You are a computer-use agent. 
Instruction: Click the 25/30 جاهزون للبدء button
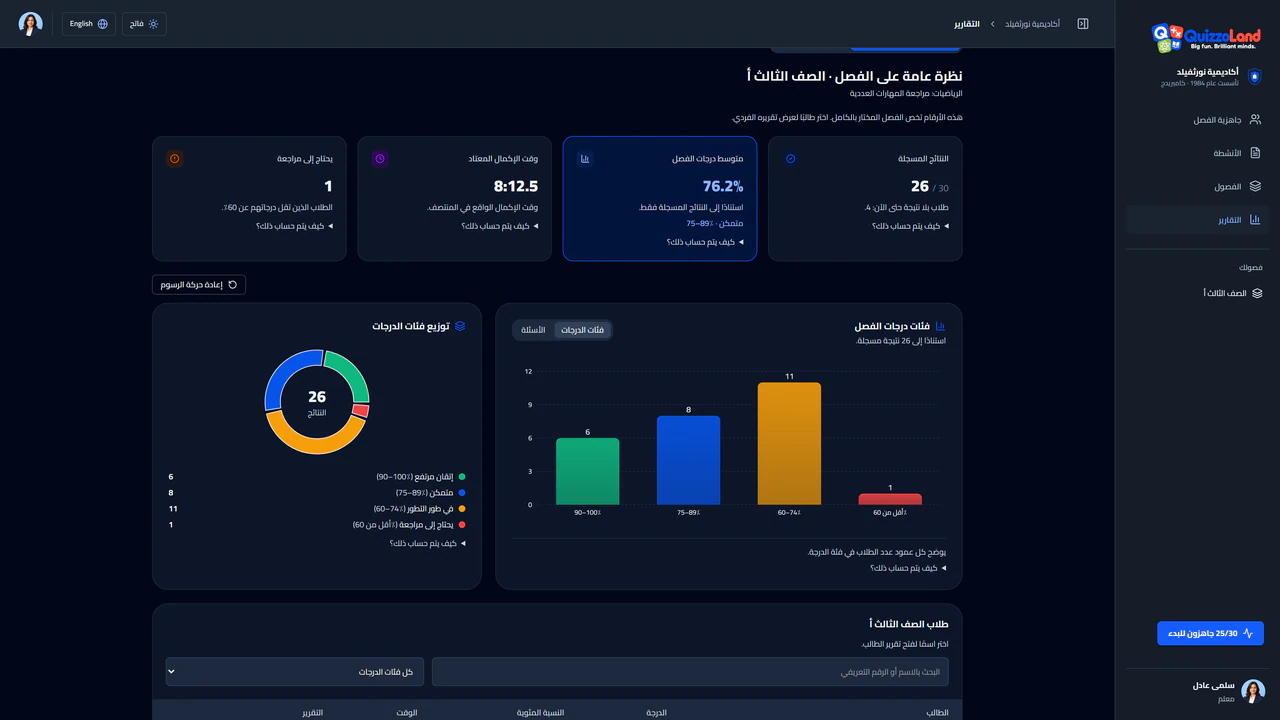[x=1210, y=633]
